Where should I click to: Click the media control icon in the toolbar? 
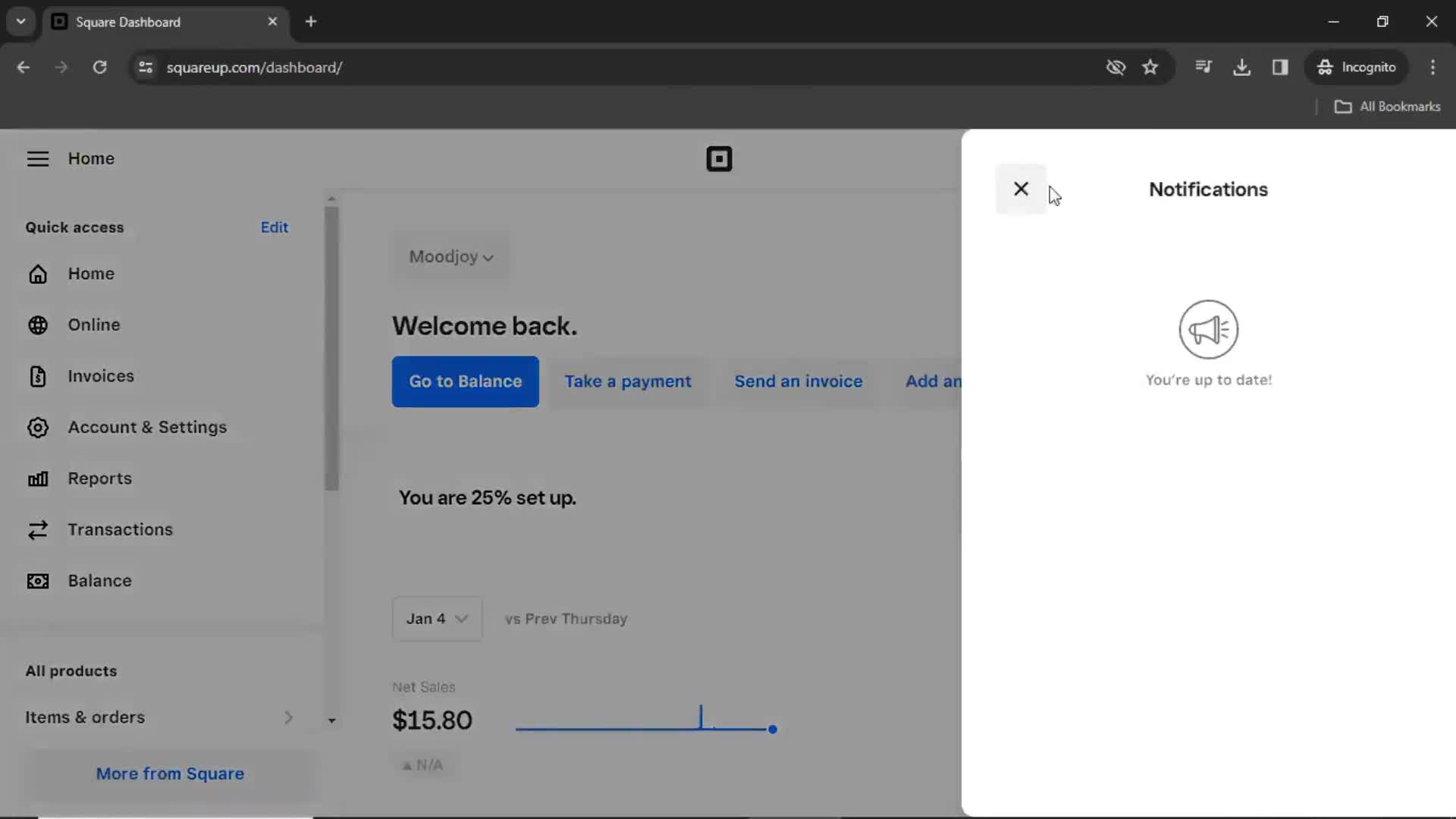pyautogui.click(x=1203, y=67)
